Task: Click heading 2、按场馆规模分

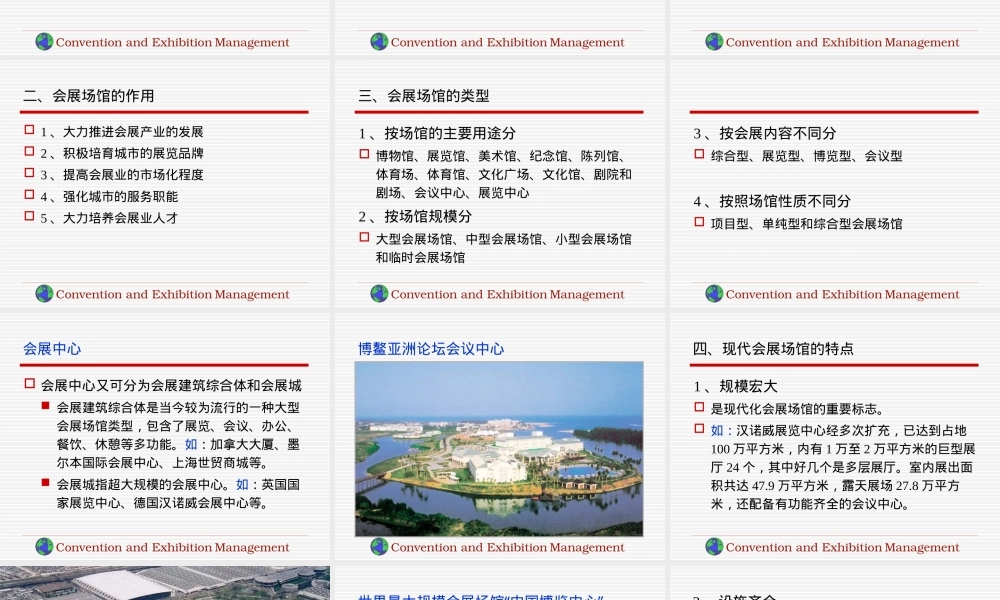Action: point(415,217)
